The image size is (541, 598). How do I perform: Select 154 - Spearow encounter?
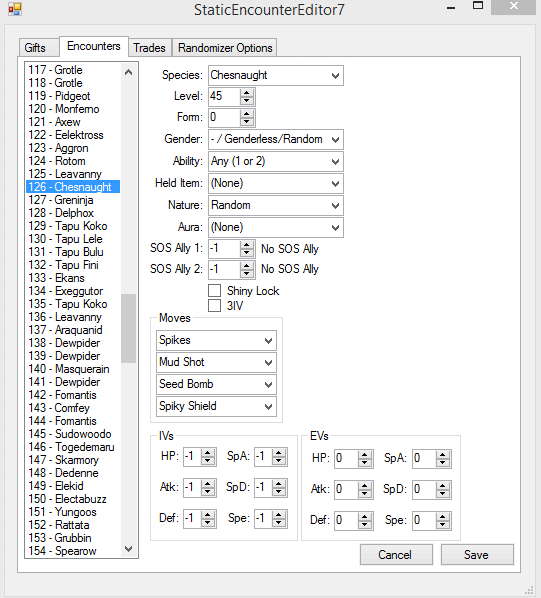tap(73, 551)
